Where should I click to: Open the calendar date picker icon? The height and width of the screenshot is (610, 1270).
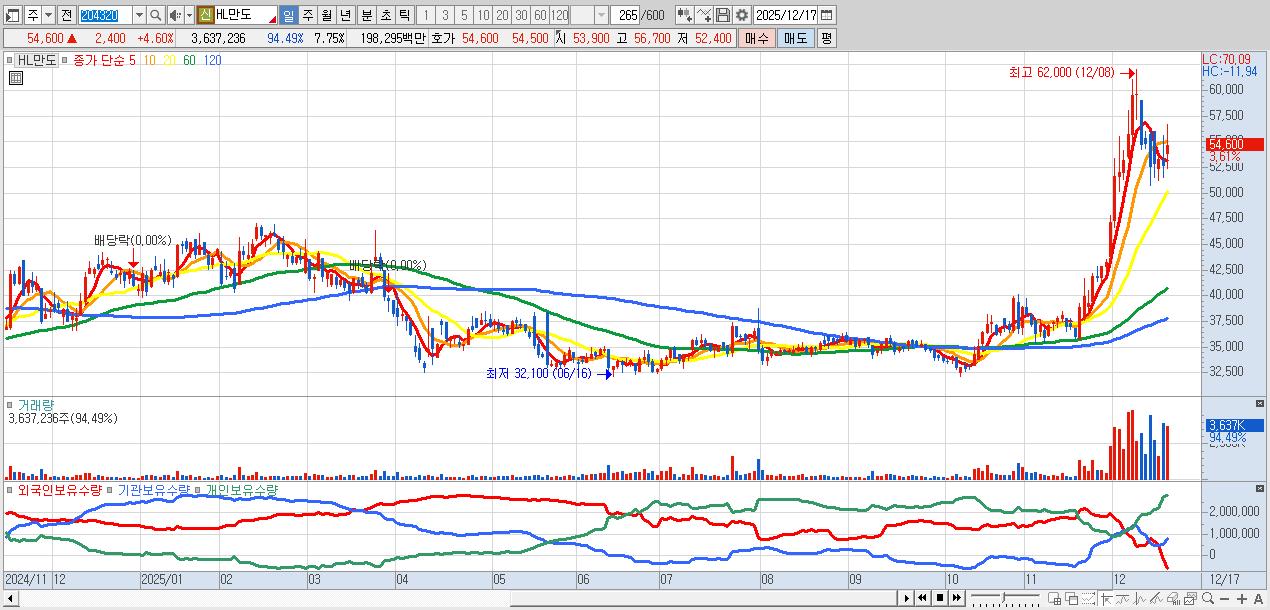coord(828,15)
